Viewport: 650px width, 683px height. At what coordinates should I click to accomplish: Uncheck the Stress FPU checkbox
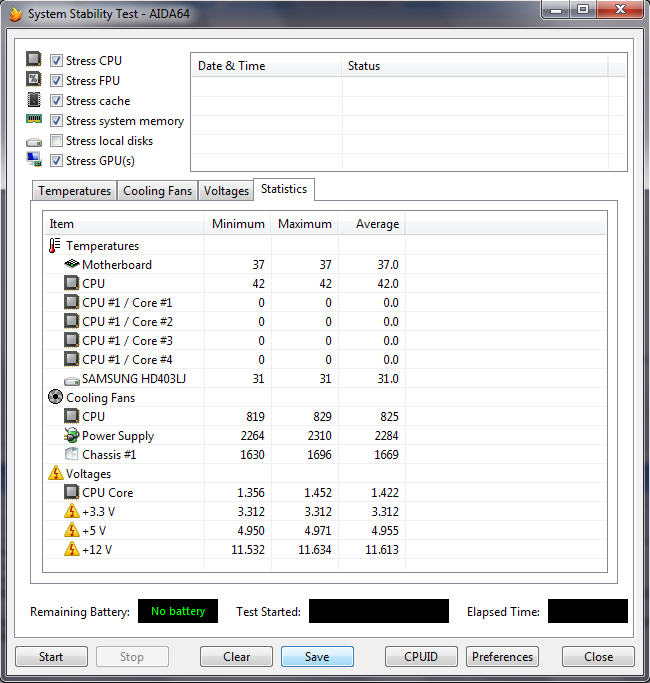tap(56, 80)
